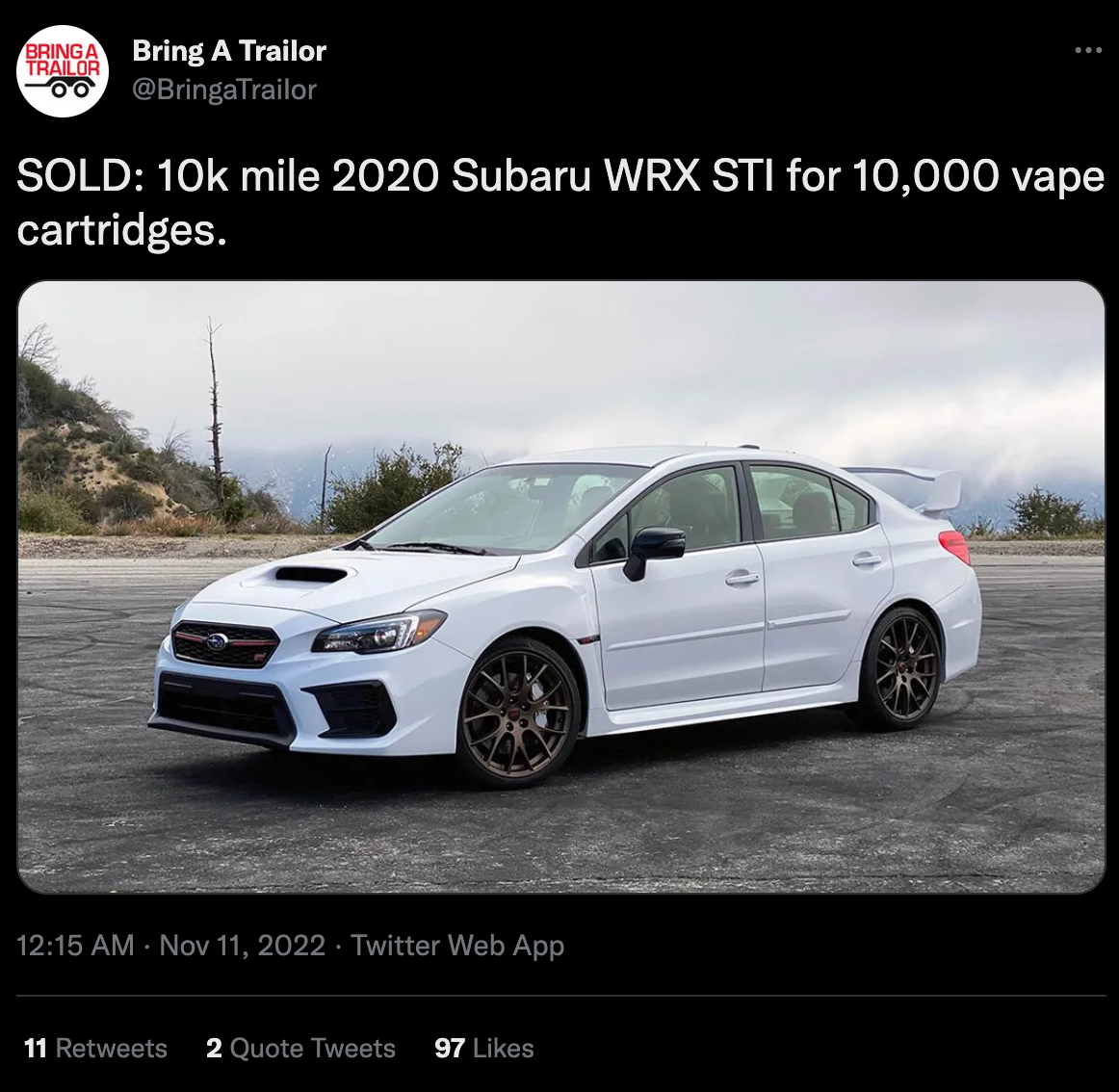The width and height of the screenshot is (1119, 1092).
Task: Click the Twitter Web App source link
Action: point(457,945)
